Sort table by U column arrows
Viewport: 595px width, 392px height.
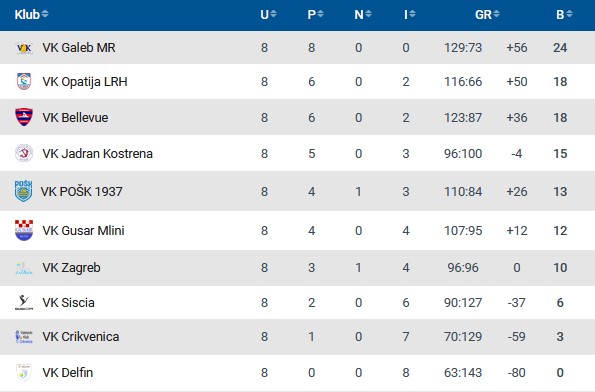tap(268, 14)
